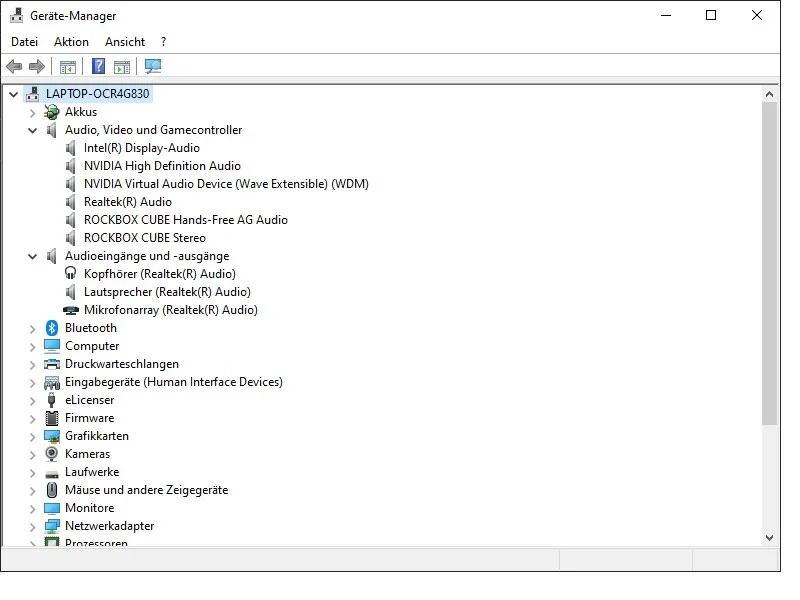This screenshot has width=800, height=600.
Task: Click the Grafikkarten display adapter icon
Action: pyautogui.click(x=52, y=436)
